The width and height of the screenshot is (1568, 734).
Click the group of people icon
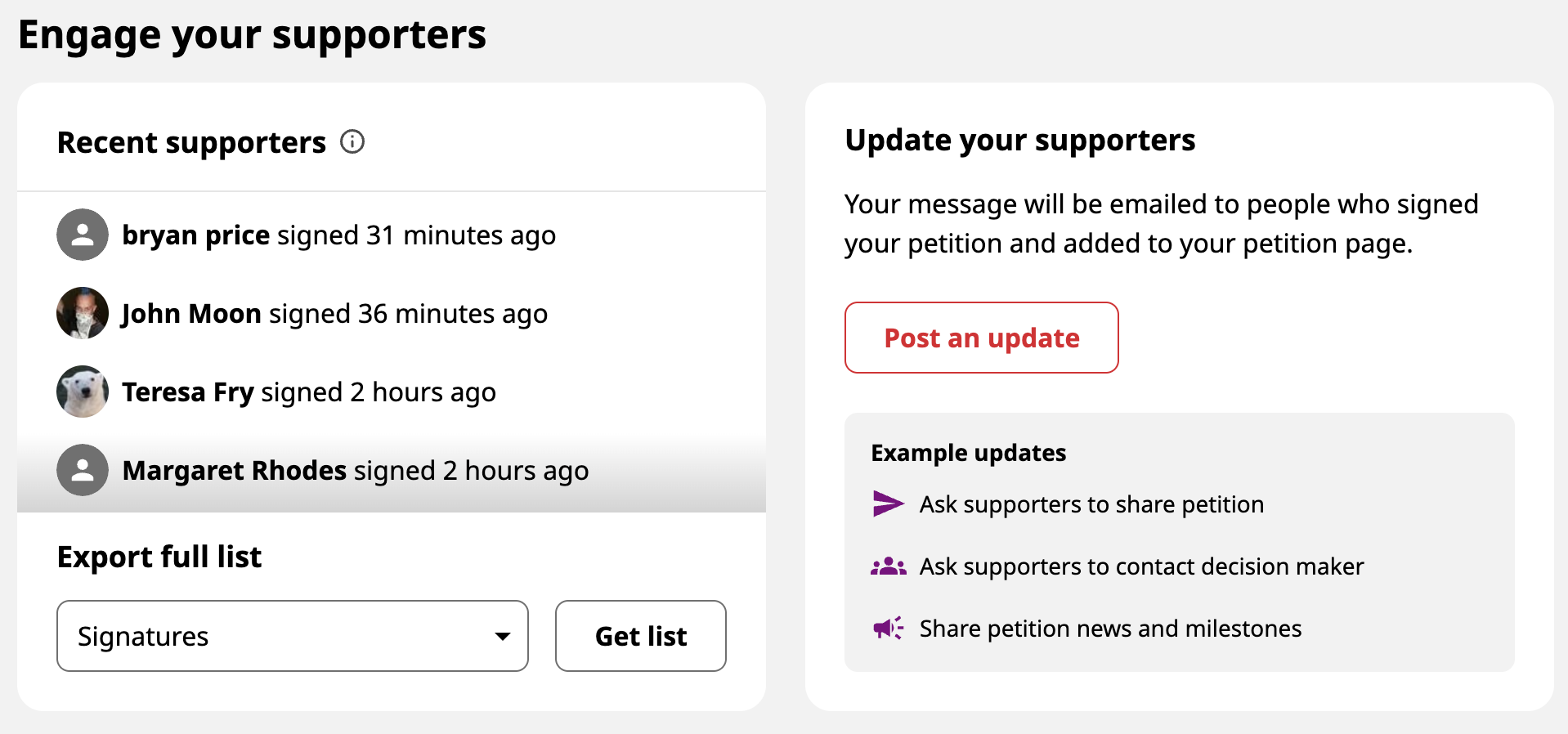888,566
